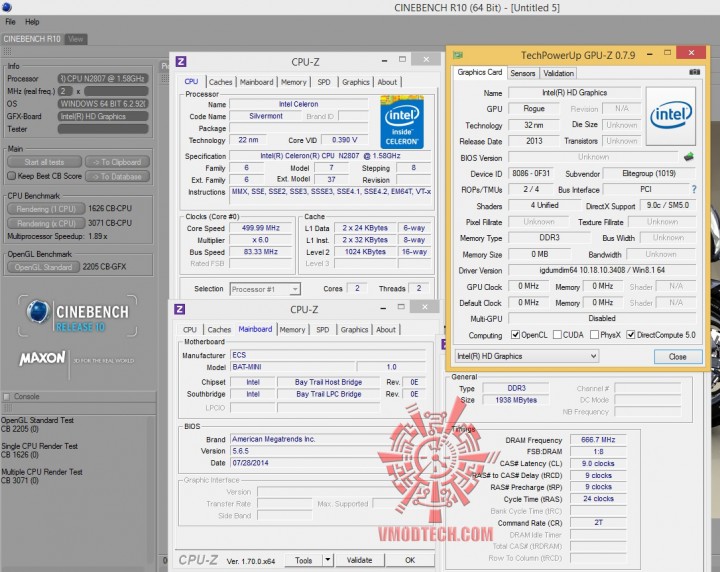This screenshot has height=572, width=720.
Task: Click the BAT-MINI model field
Action: point(293,367)
